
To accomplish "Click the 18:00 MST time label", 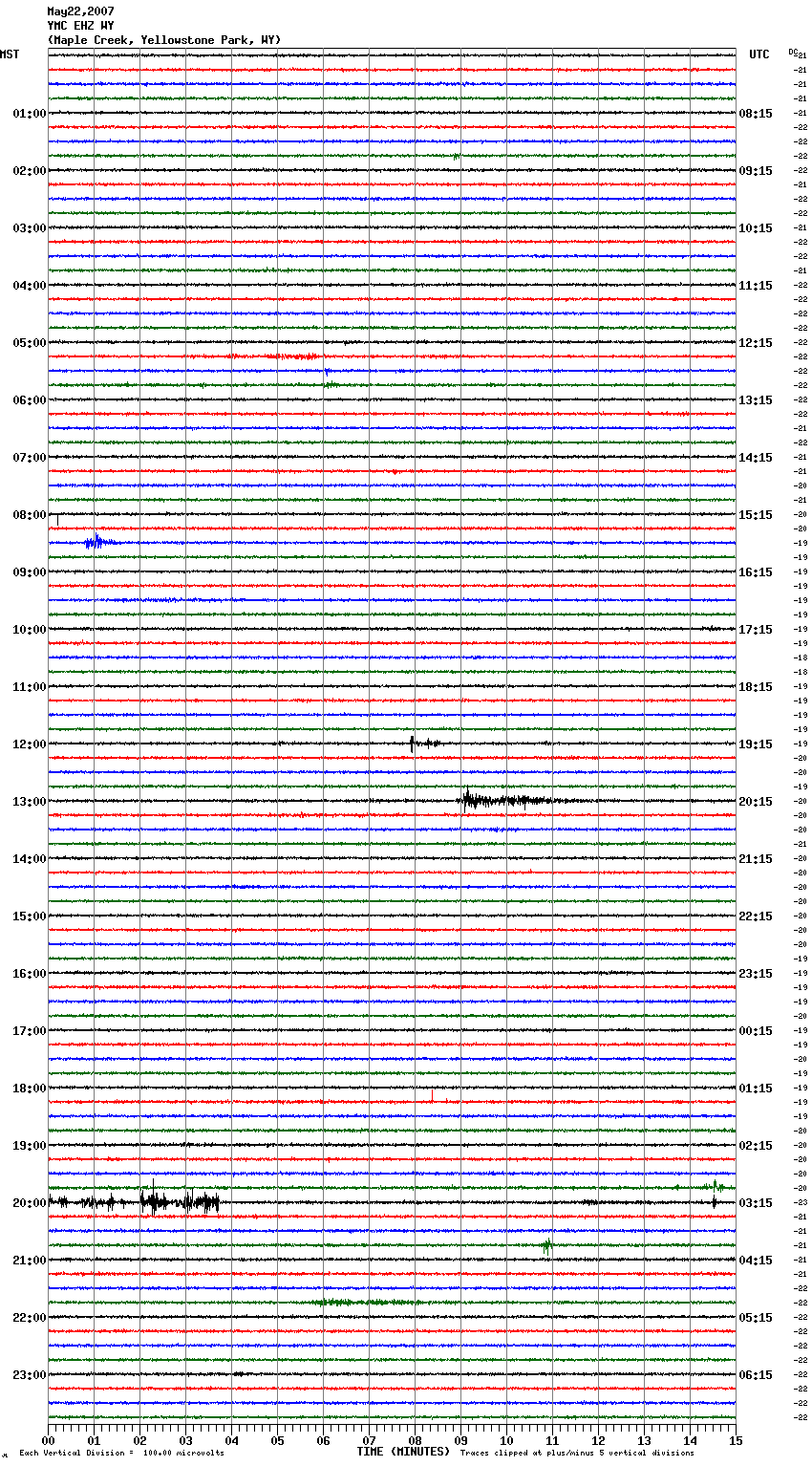I will [30, 1089].
